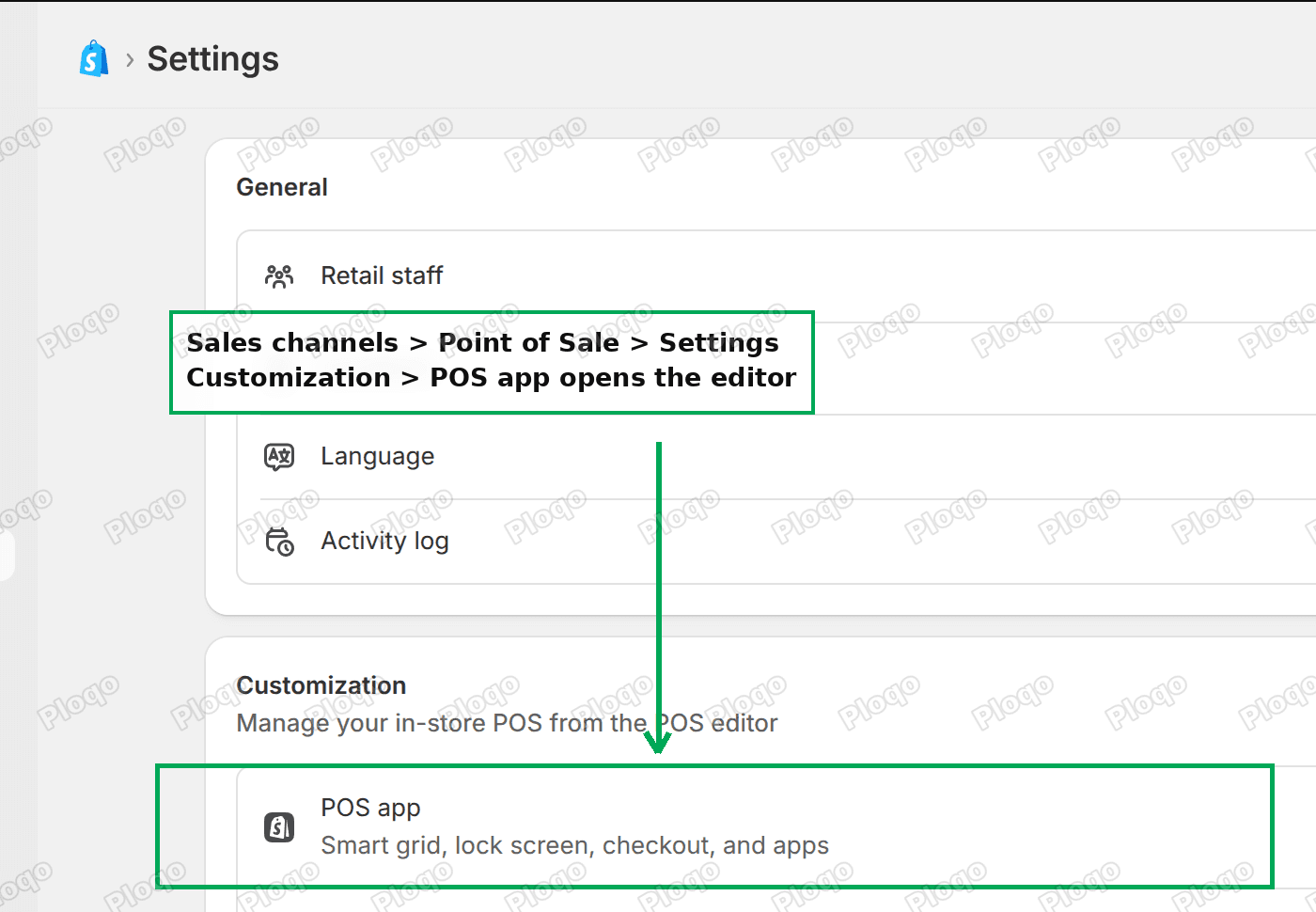Select the 'Smart grid, lock screen, checkout, and apps' description
1316x912 pixels.
(574, 845)
